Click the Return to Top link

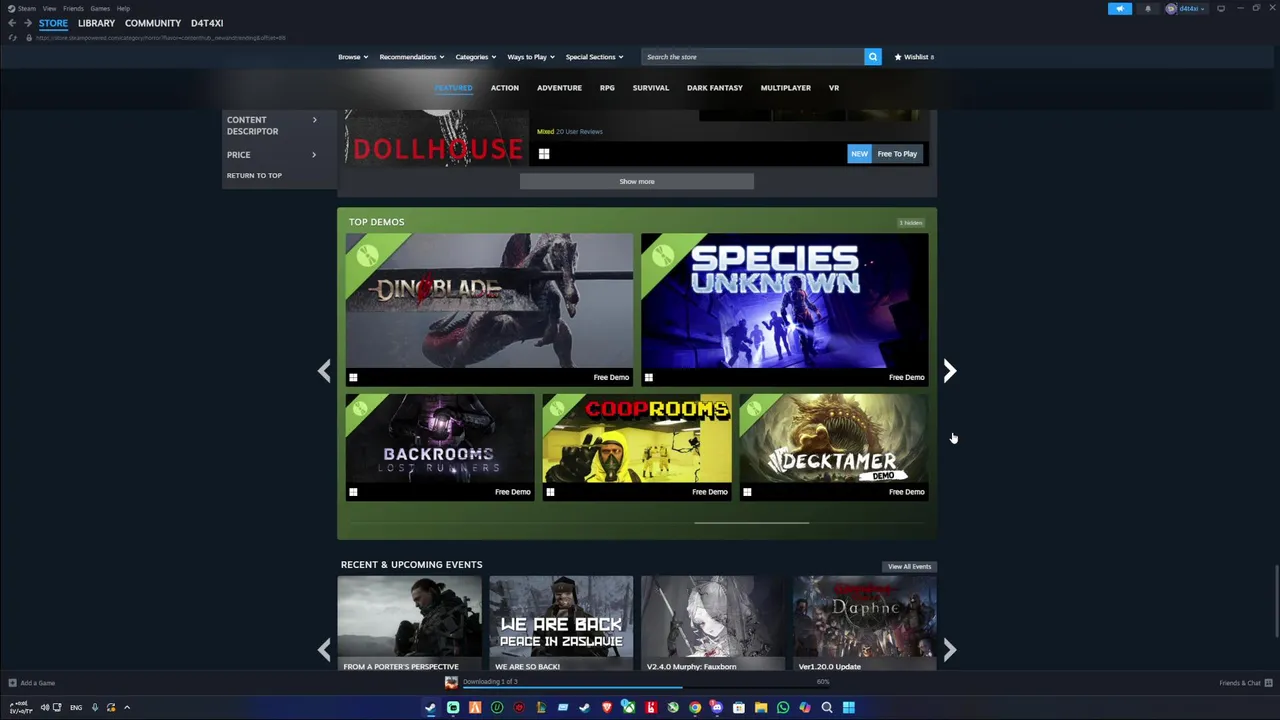click(254, 176)
